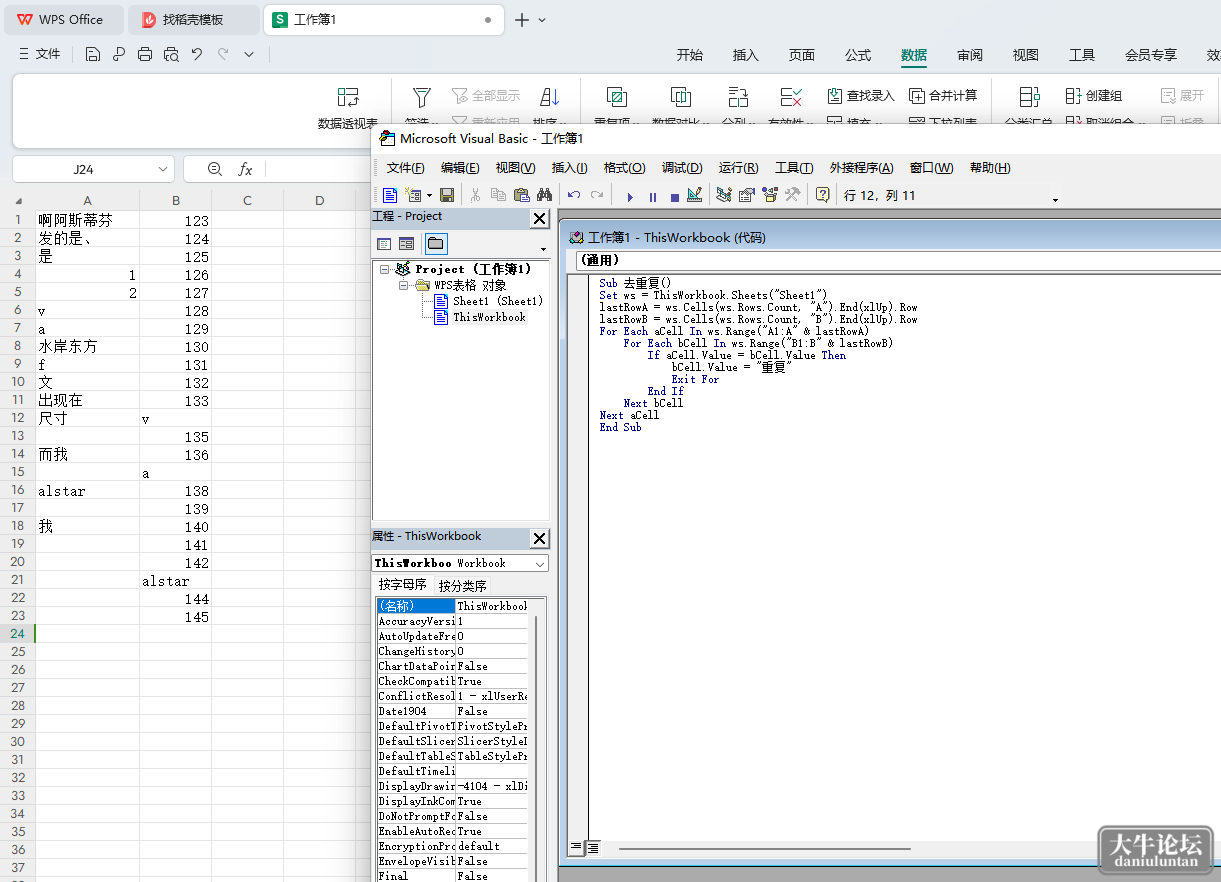The height and width of the screenshot is (882, 1221).
Task: Open the ThisWorkbook object dropdown in Properties
Action: [x=540, y=564]
